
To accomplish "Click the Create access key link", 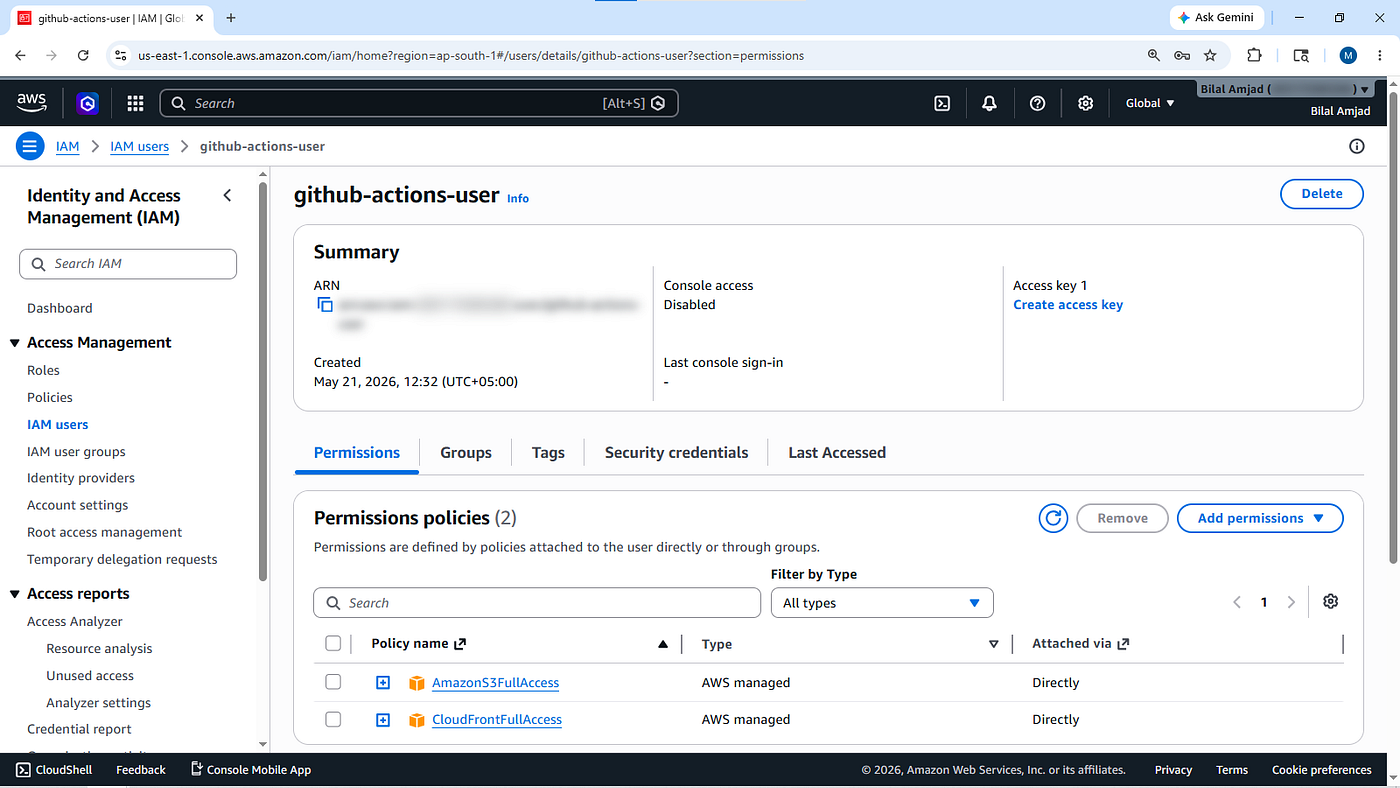I will point(1068,305).
